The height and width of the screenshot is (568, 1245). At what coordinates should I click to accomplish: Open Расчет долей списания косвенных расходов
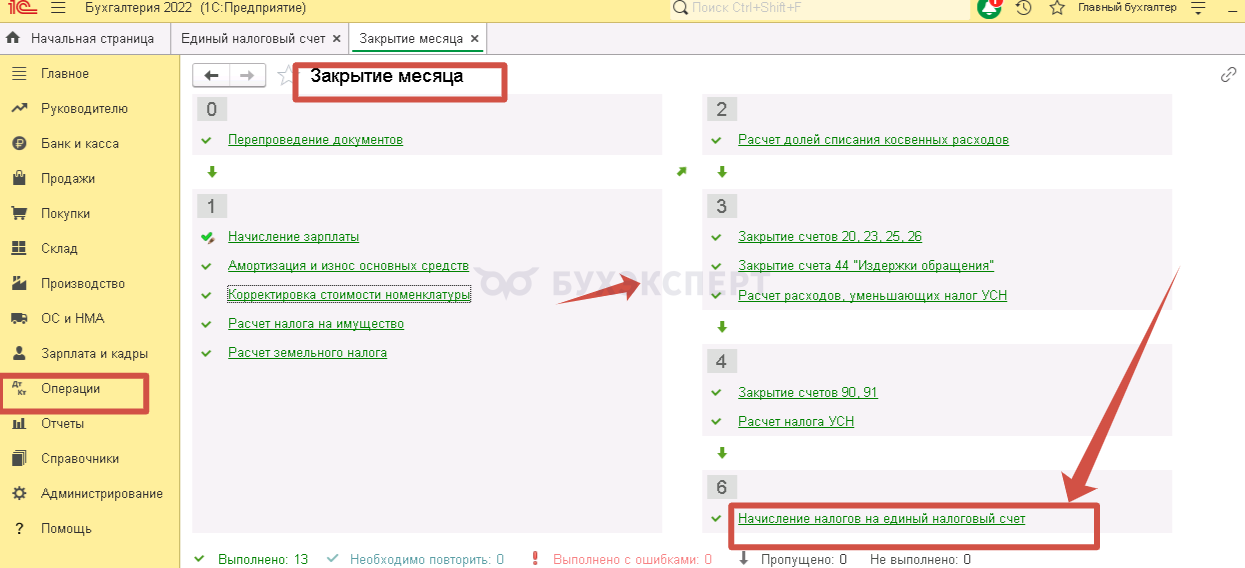873,140
